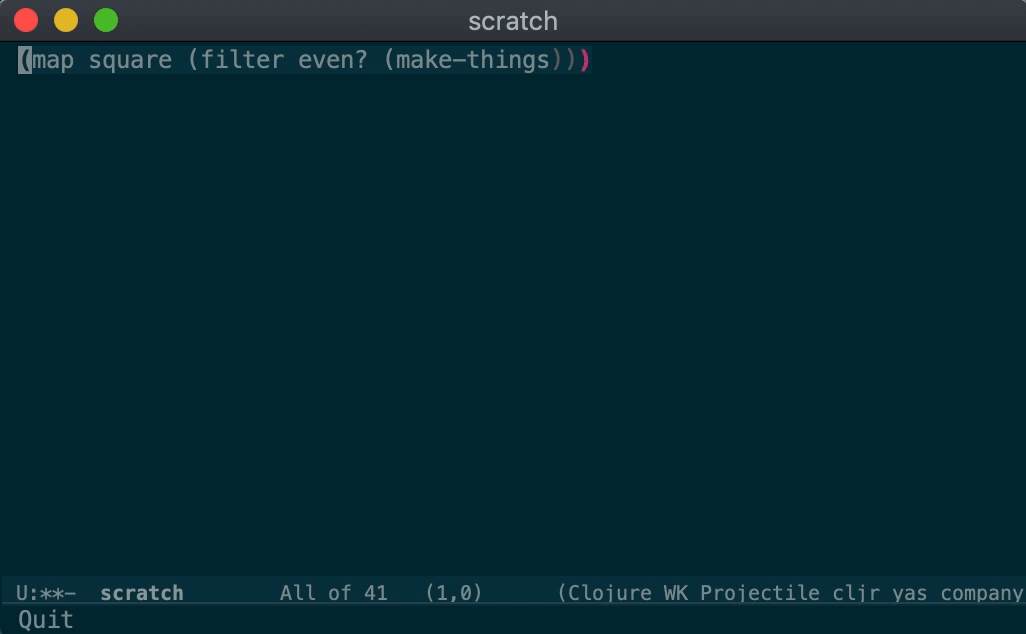Click the "U:**-" buffer status indicator
Screen dimensions: 1026x634
[x=46, y=593]
